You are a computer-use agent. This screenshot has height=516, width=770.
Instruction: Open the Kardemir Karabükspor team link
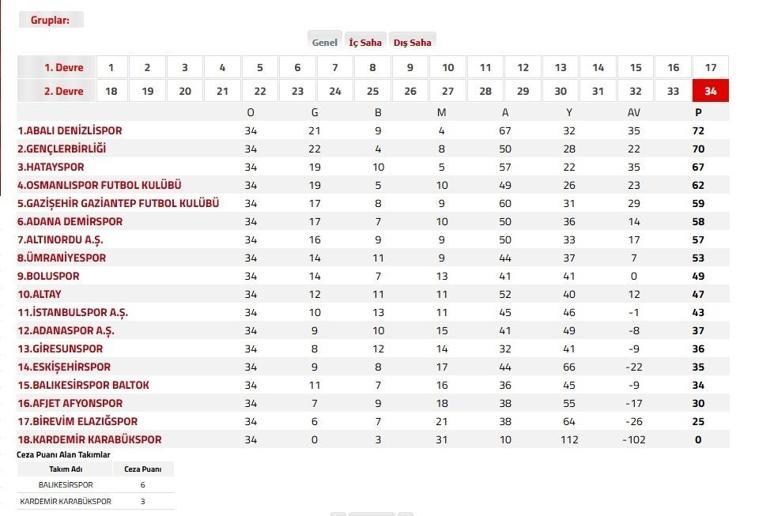89,439
